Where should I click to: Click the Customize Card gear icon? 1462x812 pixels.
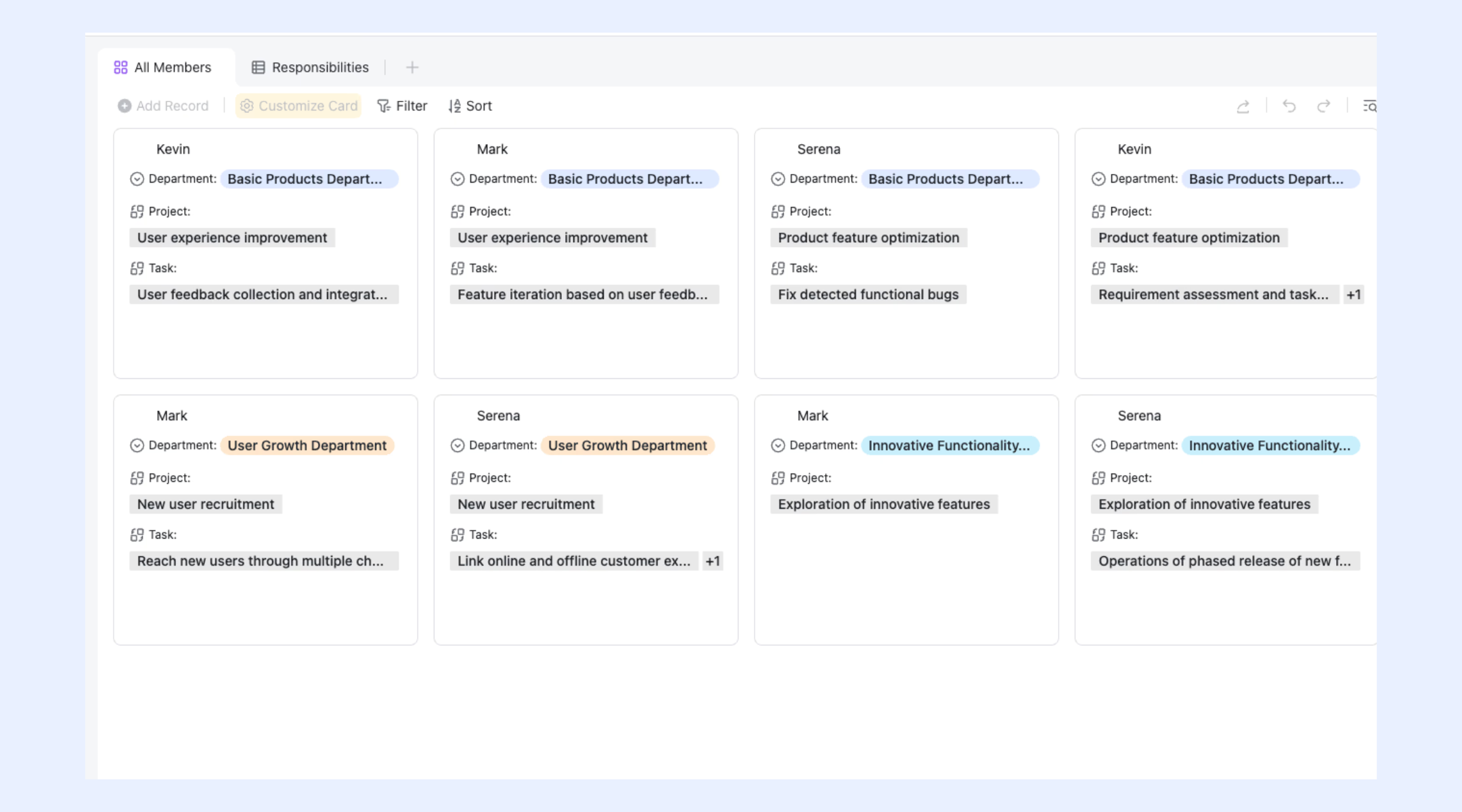[x=247, y=106]
